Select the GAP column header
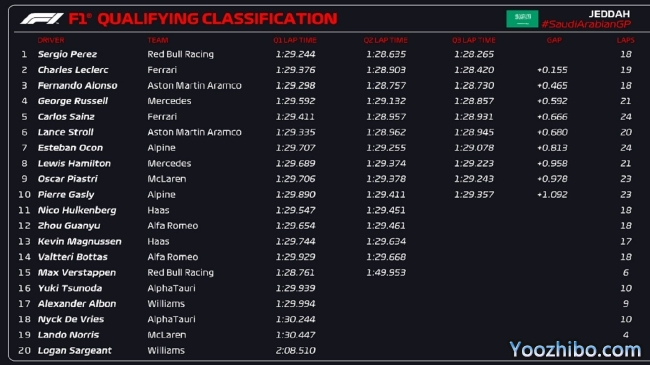This screenshot has height=365, width=650. click(x=554, y=40)
